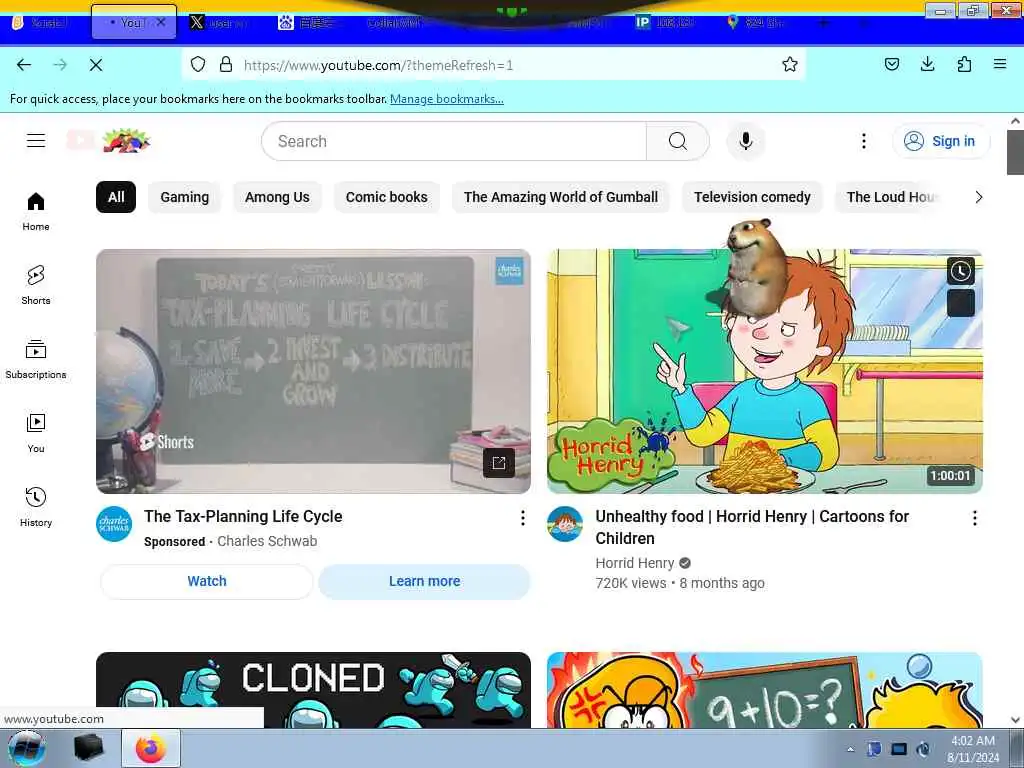Open History in sidebar
Viewport: 1024px width, 768px height.
(x=36, y=507)
